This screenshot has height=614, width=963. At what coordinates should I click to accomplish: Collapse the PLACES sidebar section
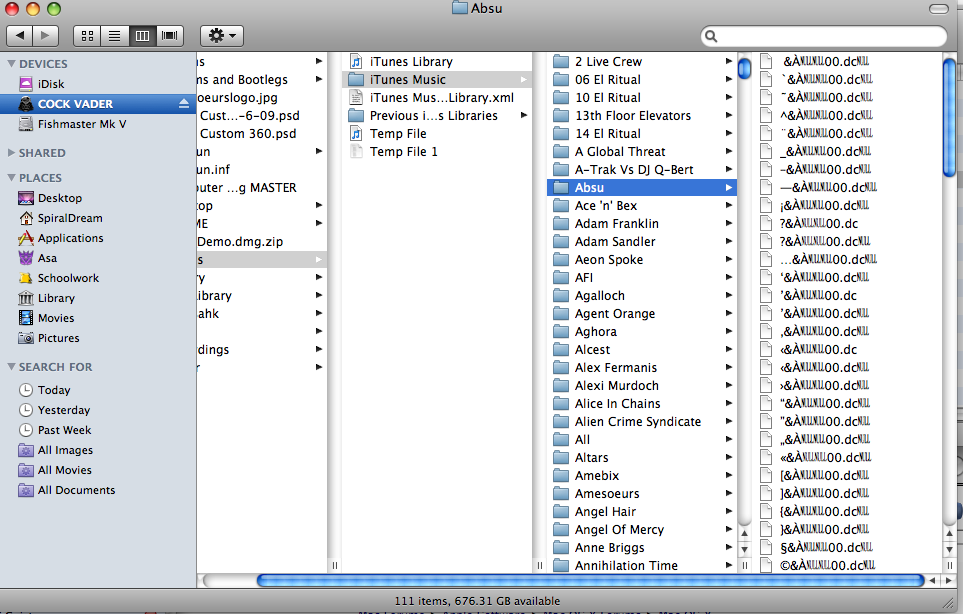click(x=11, y=177)
